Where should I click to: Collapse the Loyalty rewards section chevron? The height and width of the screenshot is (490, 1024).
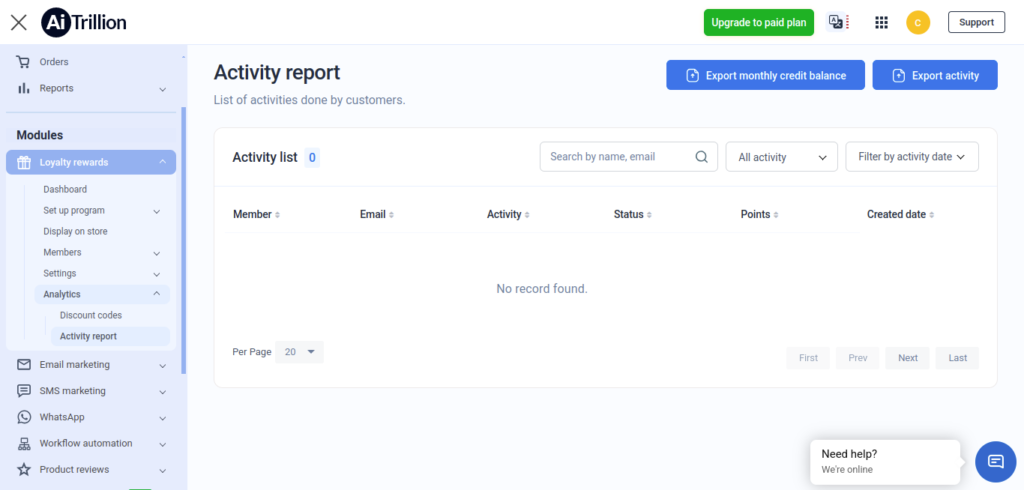163,162
